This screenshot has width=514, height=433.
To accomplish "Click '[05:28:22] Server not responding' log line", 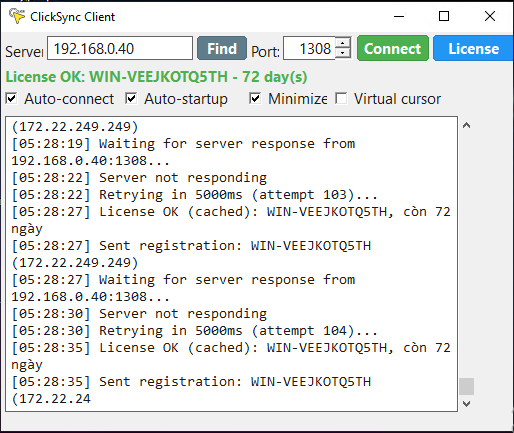I will click(x=139, y=178).
